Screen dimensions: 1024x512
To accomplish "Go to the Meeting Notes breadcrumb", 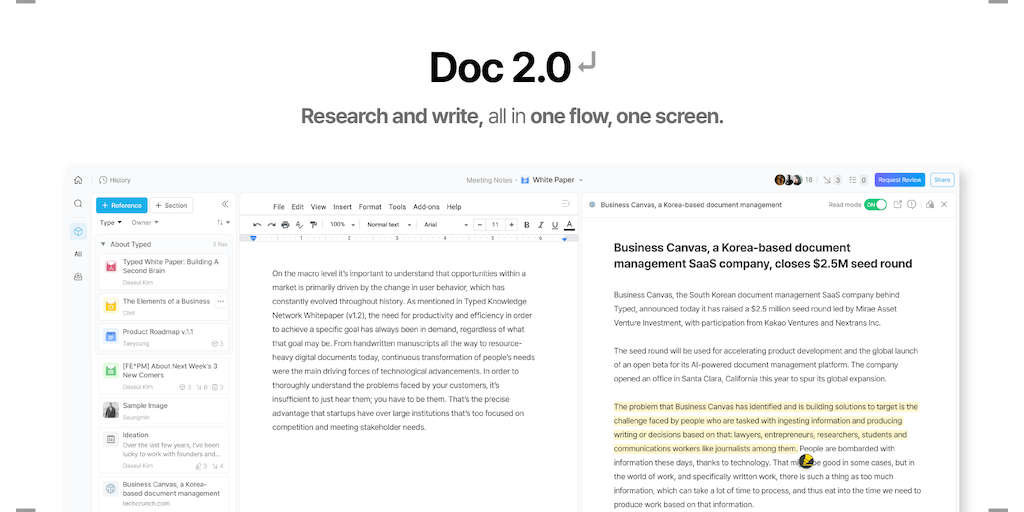I will [x=490, y=180].
